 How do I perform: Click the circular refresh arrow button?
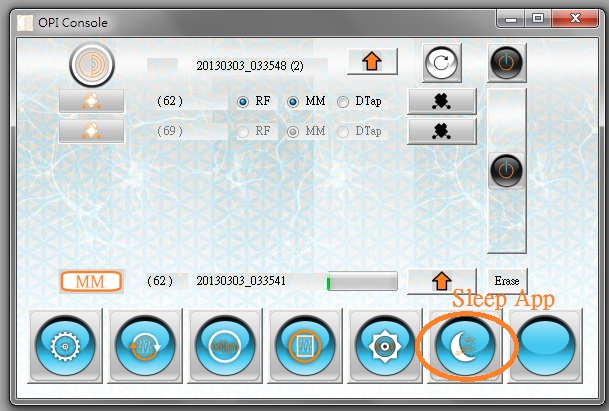pos(442,63)
